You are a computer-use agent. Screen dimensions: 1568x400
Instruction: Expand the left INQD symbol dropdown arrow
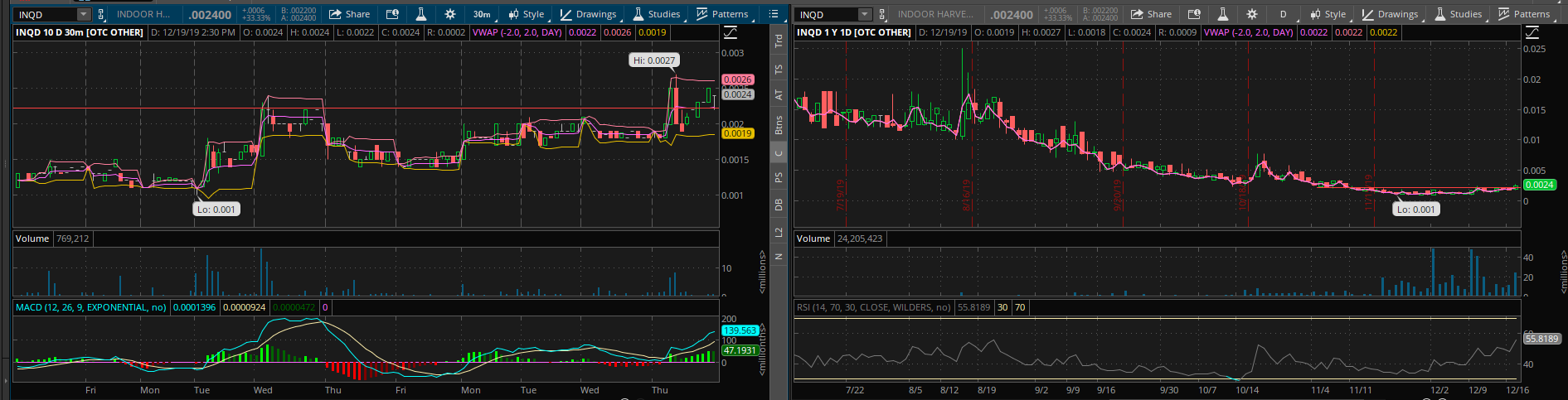(83, 14)
